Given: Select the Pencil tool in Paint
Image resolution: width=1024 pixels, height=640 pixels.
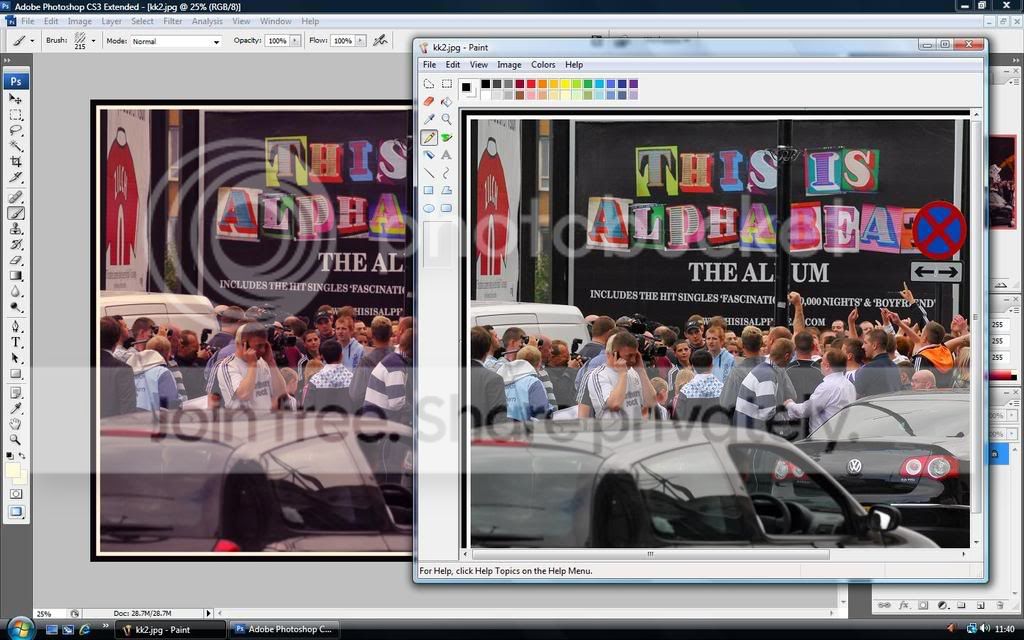Looking at the screenshot, I should 429,136.
